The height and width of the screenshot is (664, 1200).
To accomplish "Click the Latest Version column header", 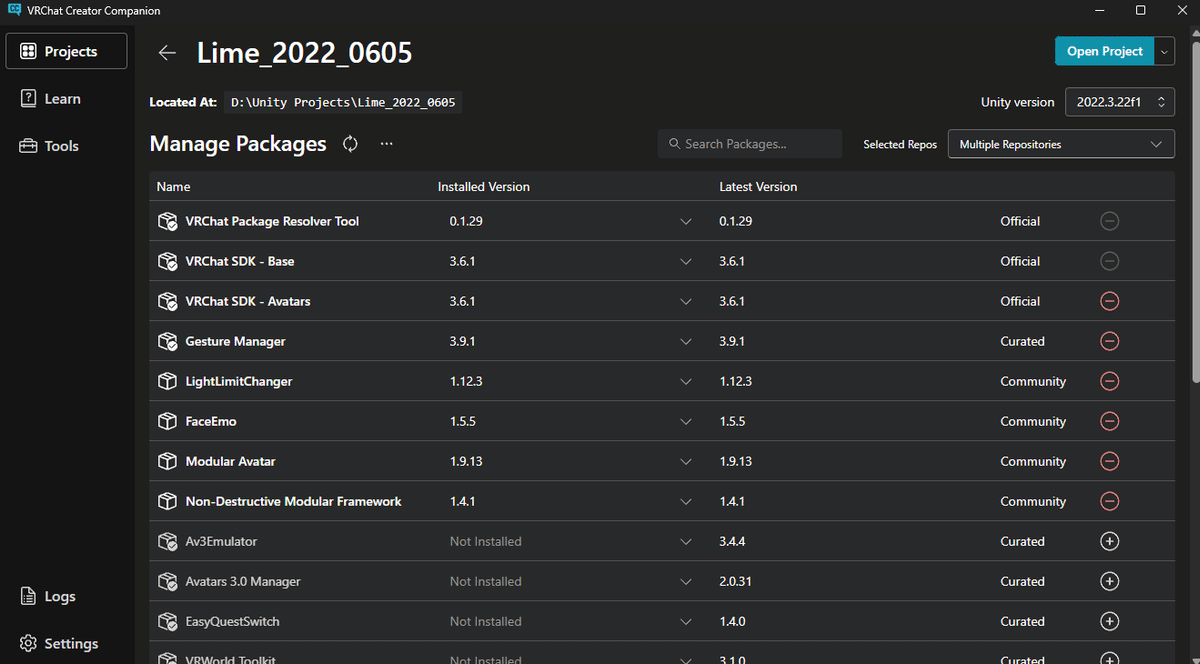I will (x=758, y=187).
